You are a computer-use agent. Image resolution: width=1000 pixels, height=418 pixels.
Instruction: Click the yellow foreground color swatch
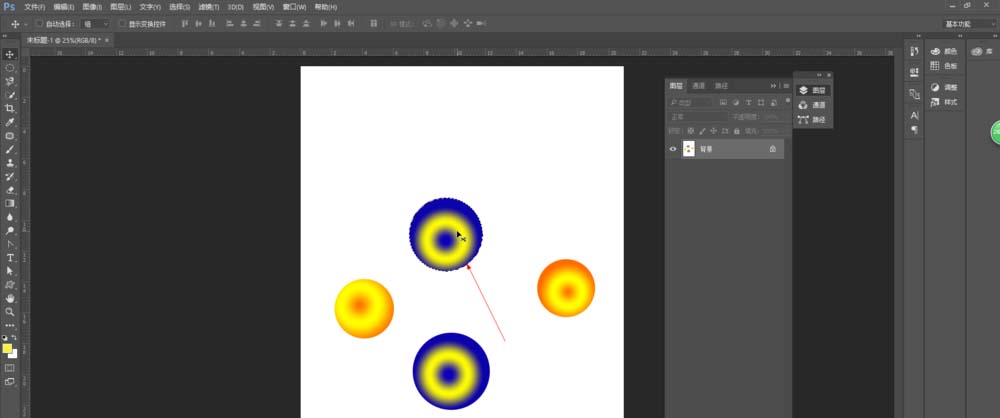7,348
